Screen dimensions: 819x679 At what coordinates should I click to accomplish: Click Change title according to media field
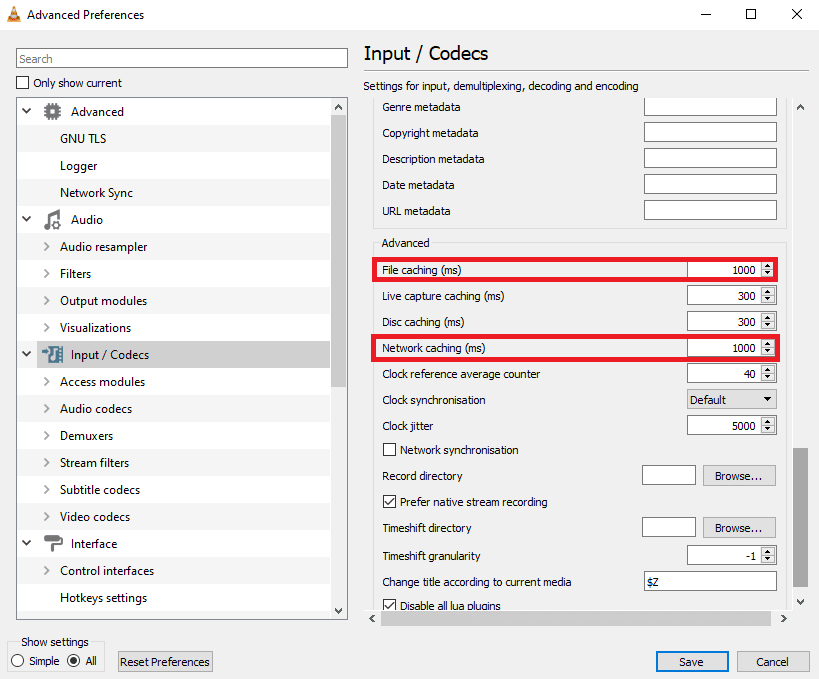click(710, 581)
